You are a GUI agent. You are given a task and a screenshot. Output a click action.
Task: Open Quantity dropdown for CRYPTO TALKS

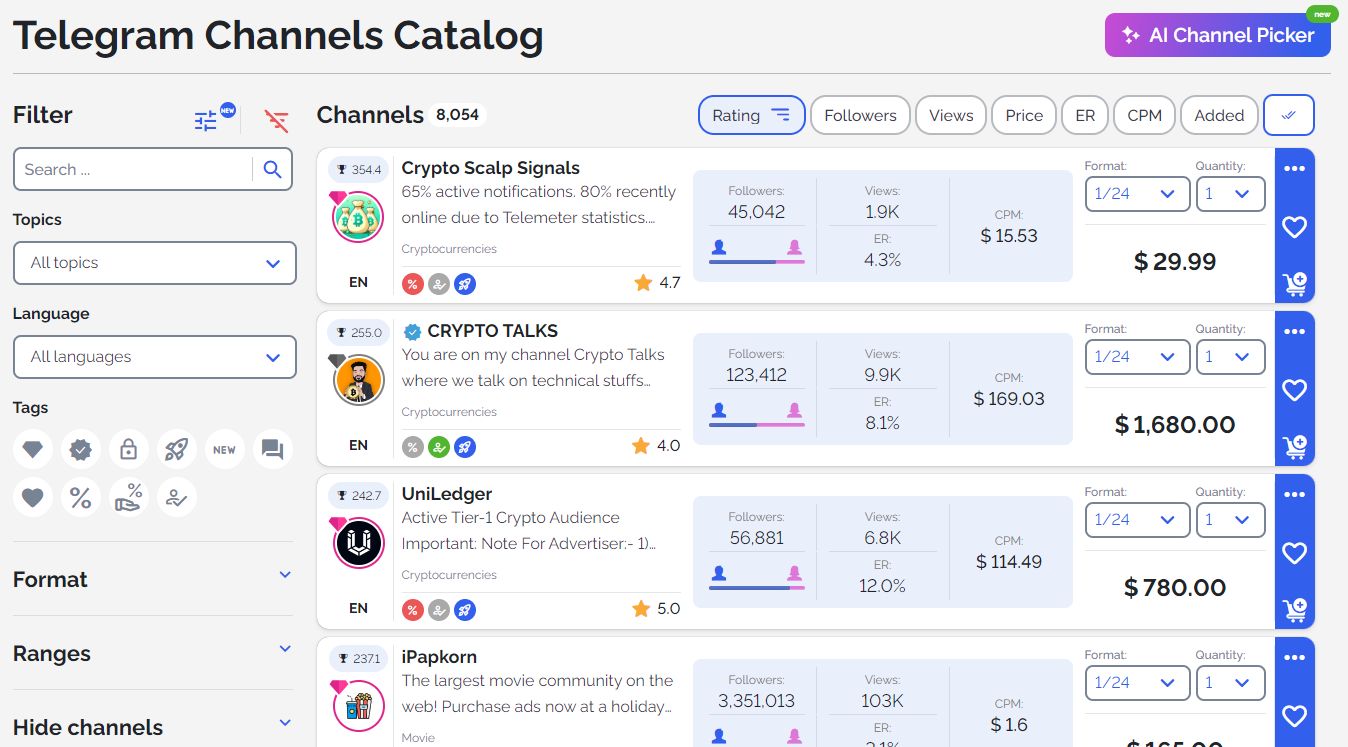pos(1230,357)
